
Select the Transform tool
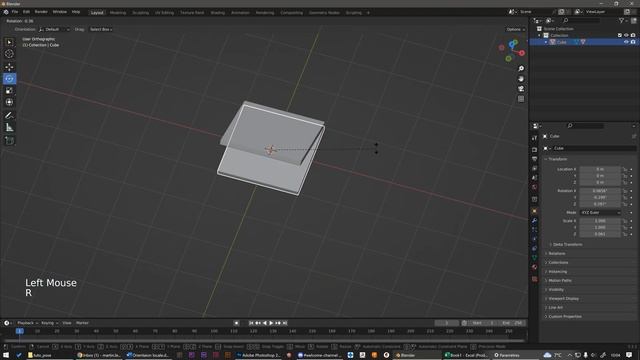[x=9, y=102]
